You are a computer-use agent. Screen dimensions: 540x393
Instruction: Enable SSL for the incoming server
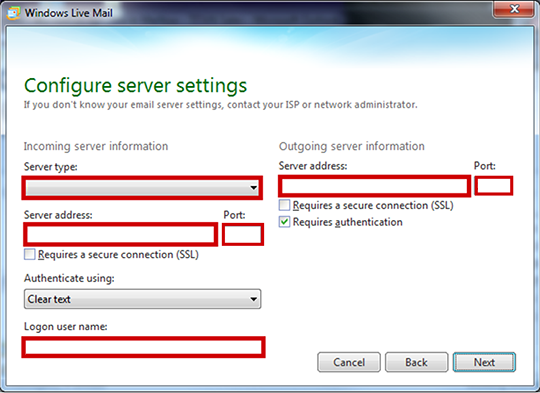(x=30, y=255)
